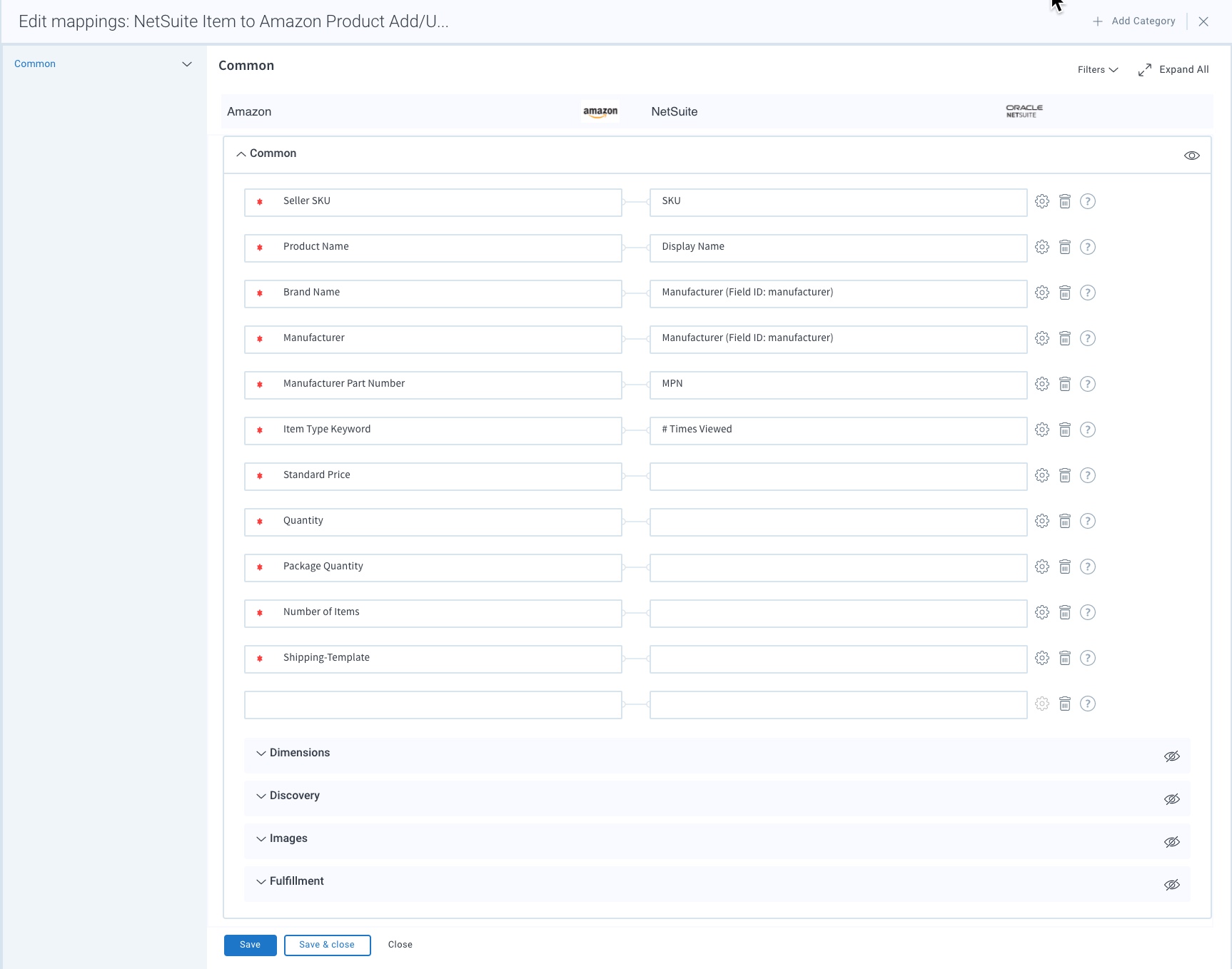Expand the Dimensions section
1232x969 pixels.
[261, 754]
